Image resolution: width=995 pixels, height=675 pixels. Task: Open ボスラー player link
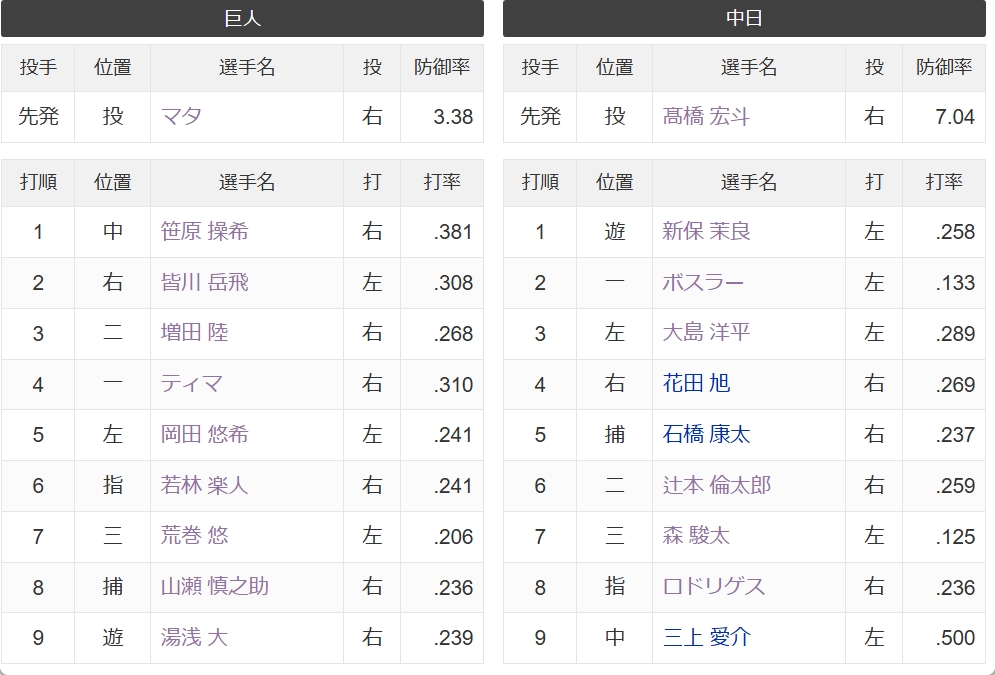click(703, 282)
